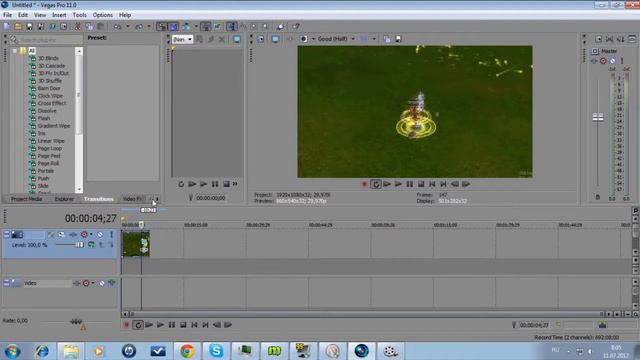
Task: Open the Redo history dropdown arrow
Action: click(x=149, y=27)
